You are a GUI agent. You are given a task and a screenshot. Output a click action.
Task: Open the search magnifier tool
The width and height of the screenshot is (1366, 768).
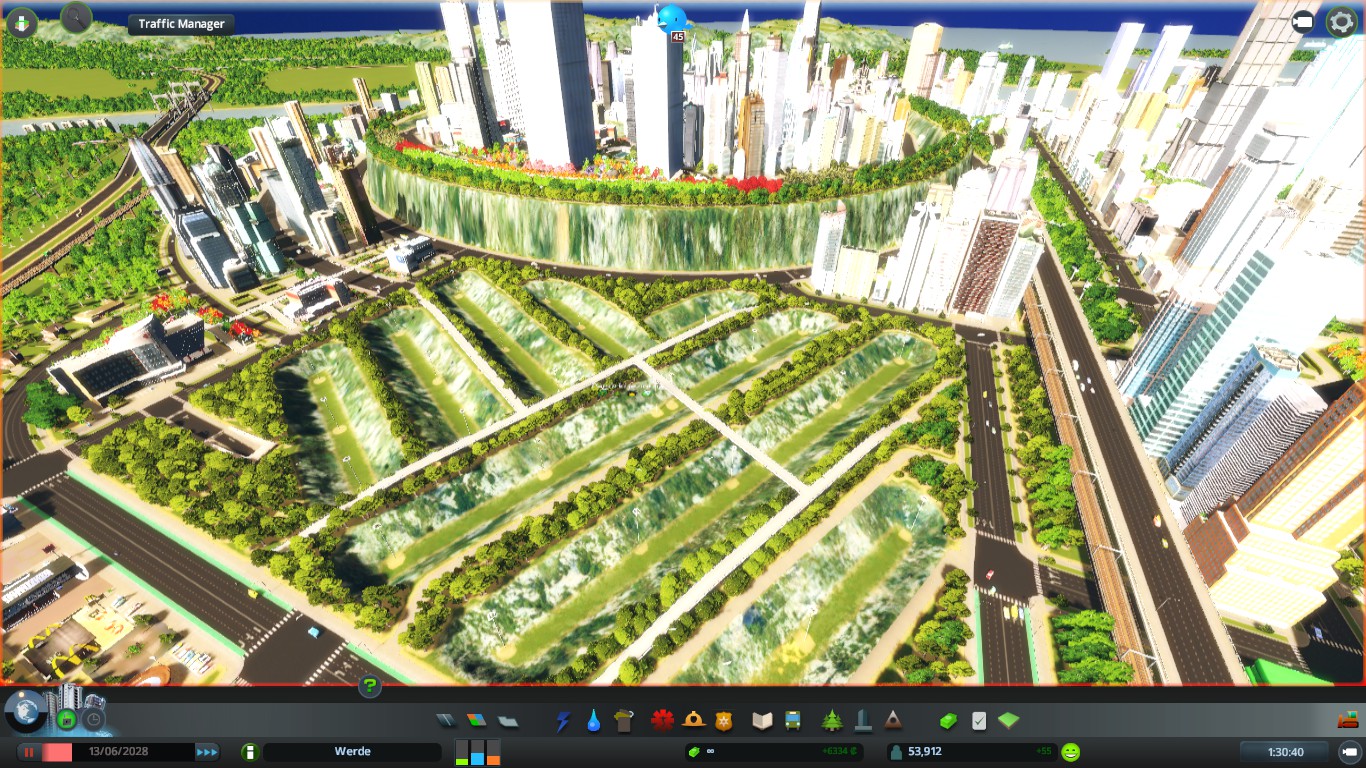coord(76,18)
